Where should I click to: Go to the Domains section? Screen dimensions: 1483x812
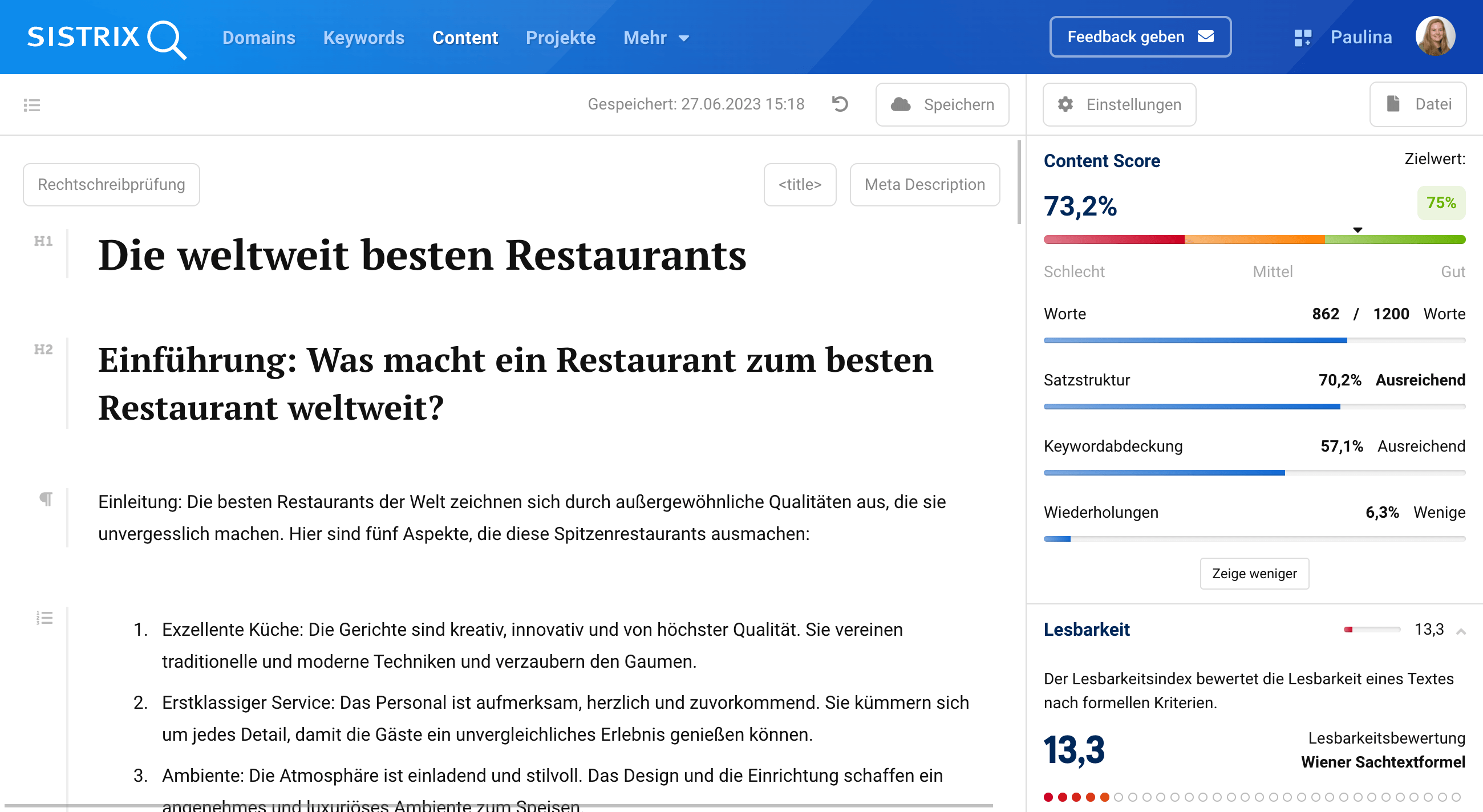click(x=258, y=38)
